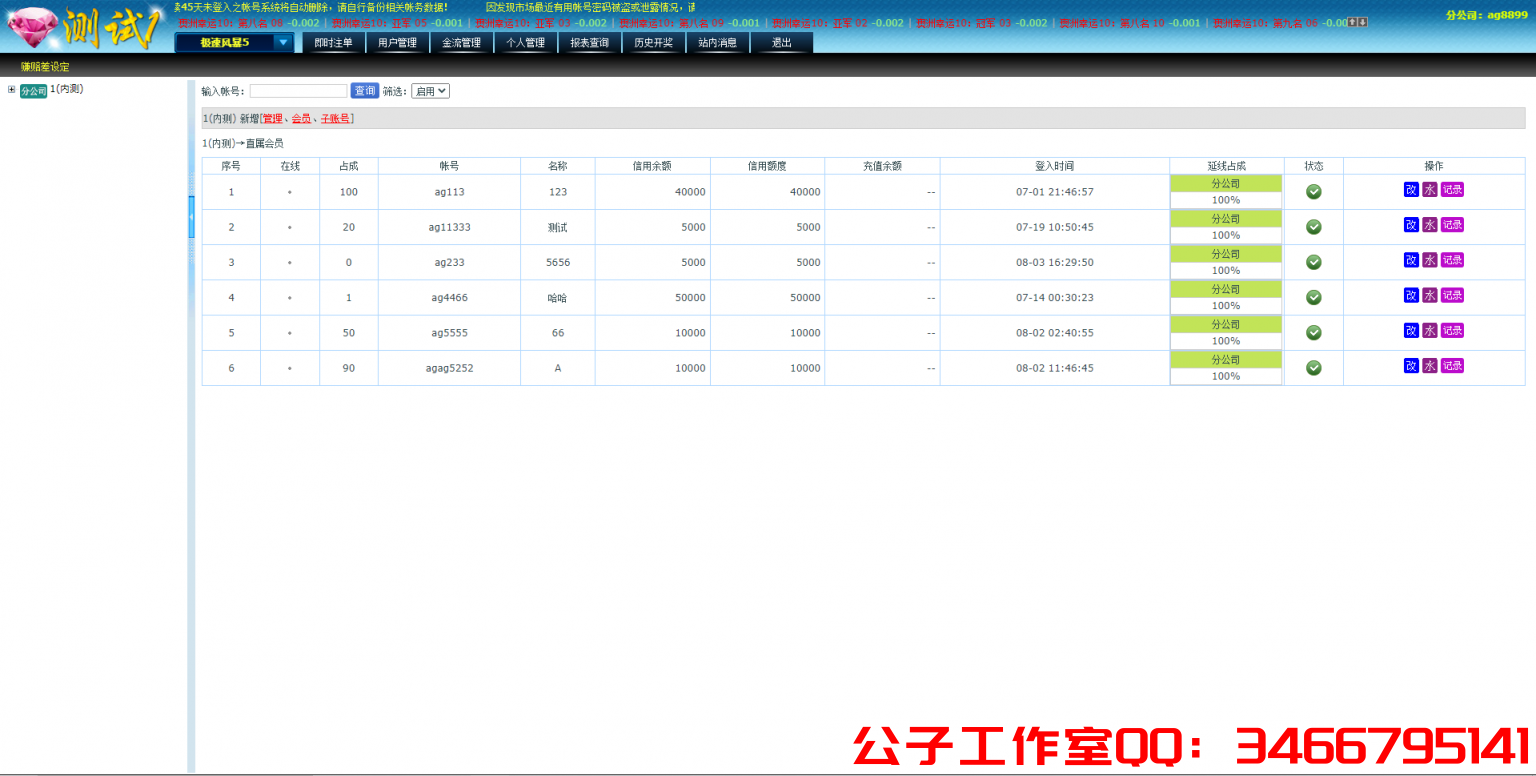Click the 1(内测) tree label
This screenshot has height=776, width=1536.
(x=66, y=89)
